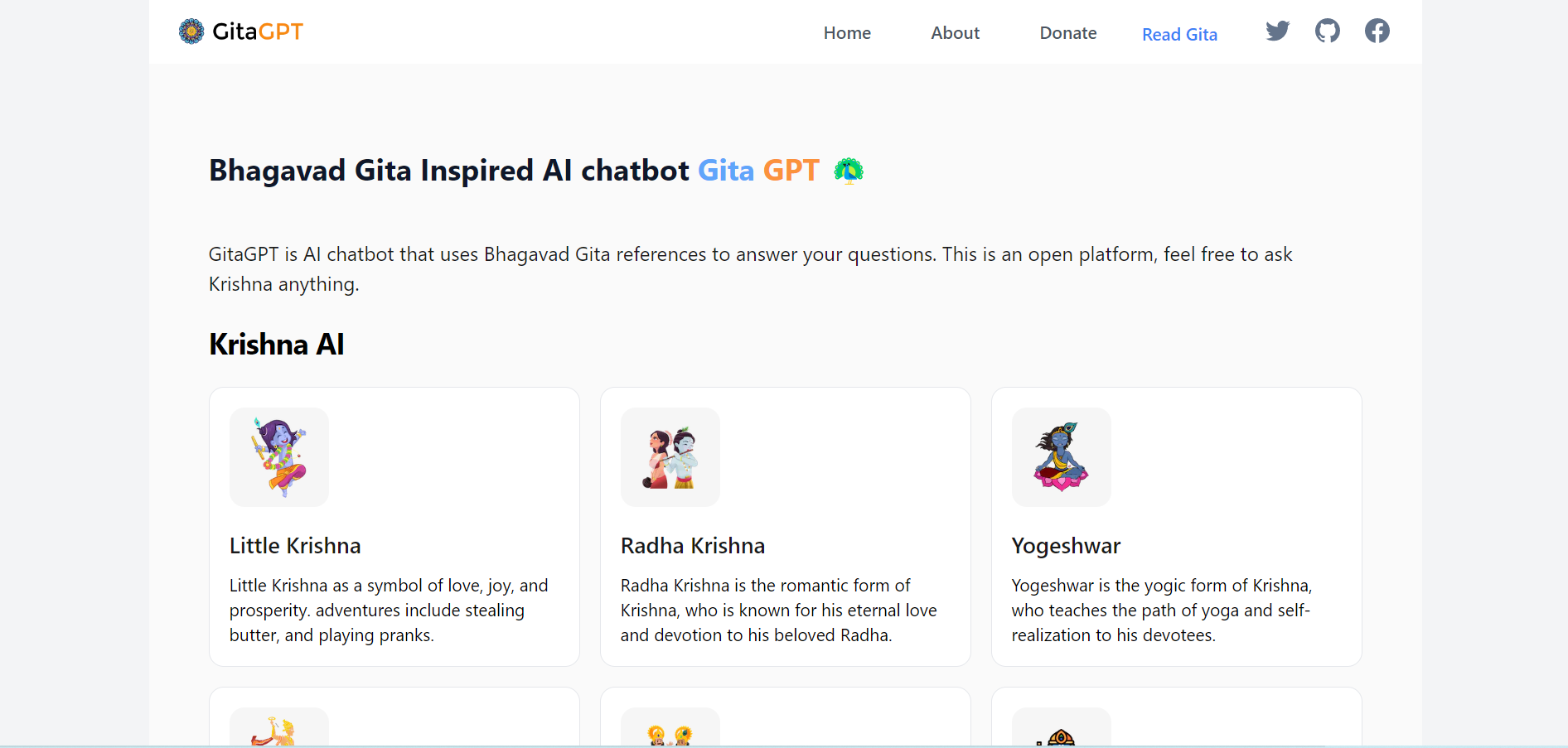The height and width of the screenshot is (748, 1568).
Task: Open the Twitter icon link
Action: pyautogui.click(x=1278, y=31)
